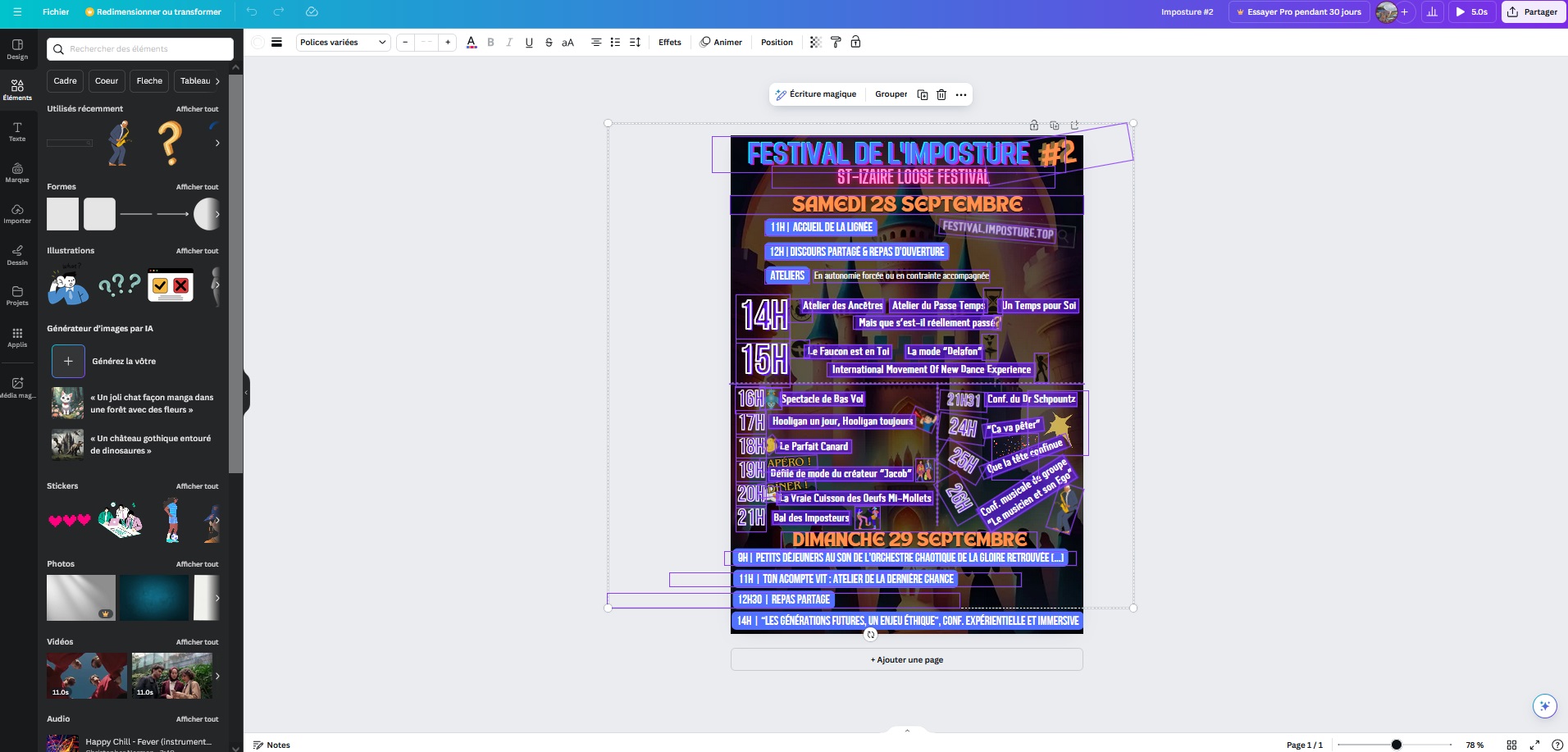The width and height of the screenshot is (1568, 752).
Task: Open the Dessin sidebar panel
Action: pyautogui.click(x=17, y=255)
